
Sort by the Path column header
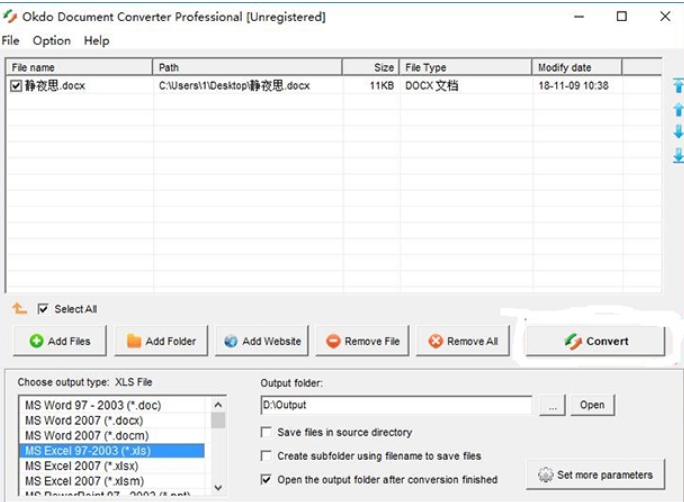click(x=247, y=68)
